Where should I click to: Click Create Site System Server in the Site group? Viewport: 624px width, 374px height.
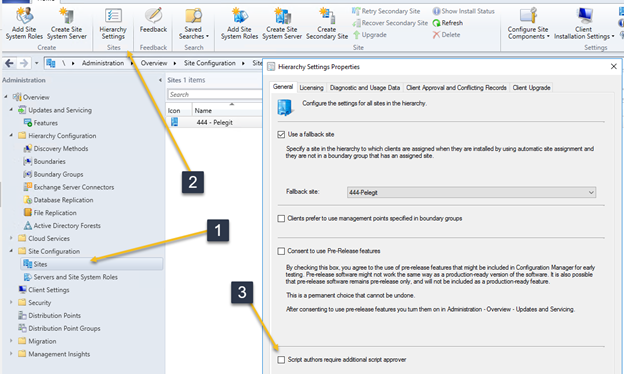coord(282,24)
